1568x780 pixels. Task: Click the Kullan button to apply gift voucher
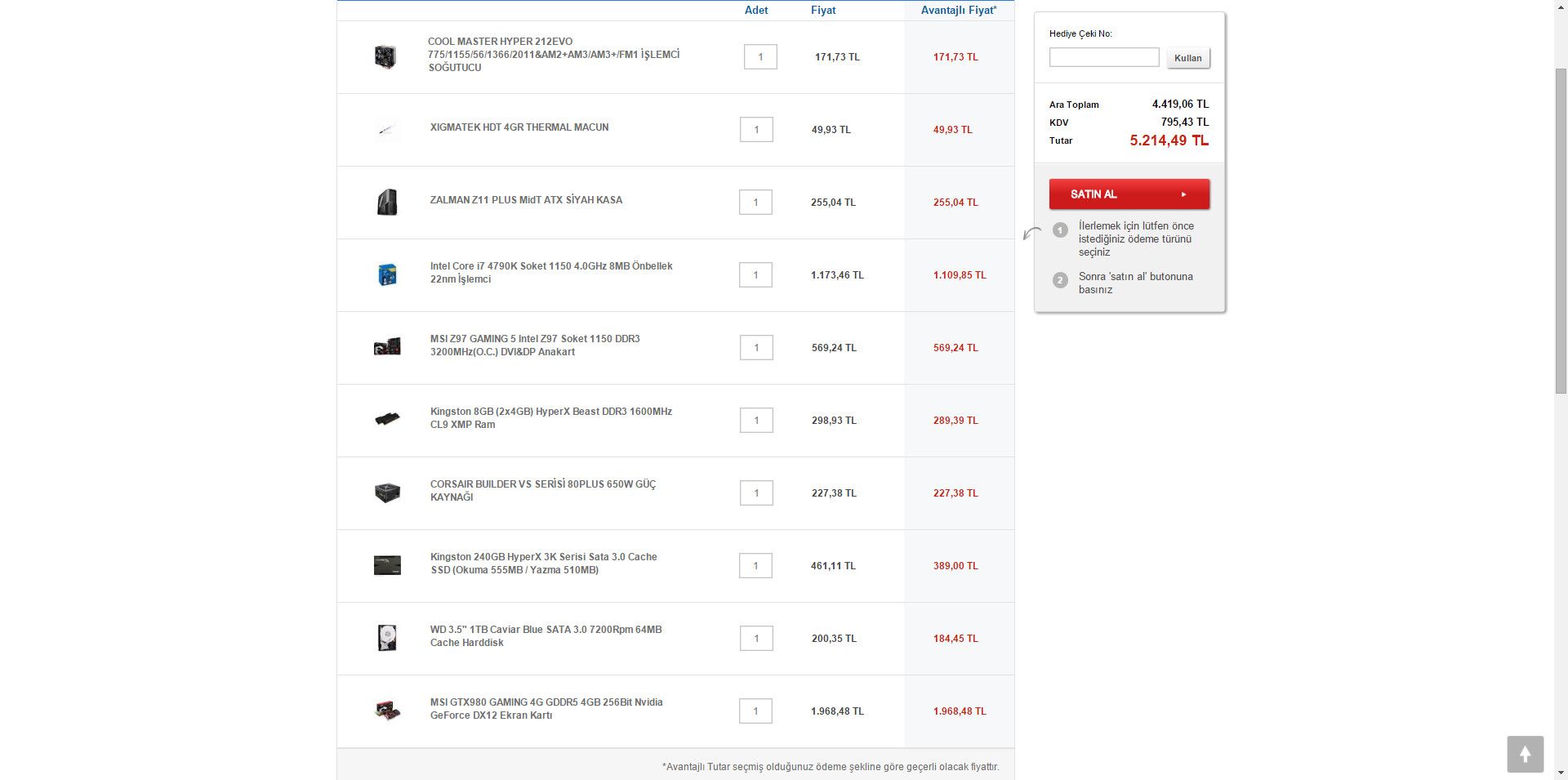pos(1188,58)
